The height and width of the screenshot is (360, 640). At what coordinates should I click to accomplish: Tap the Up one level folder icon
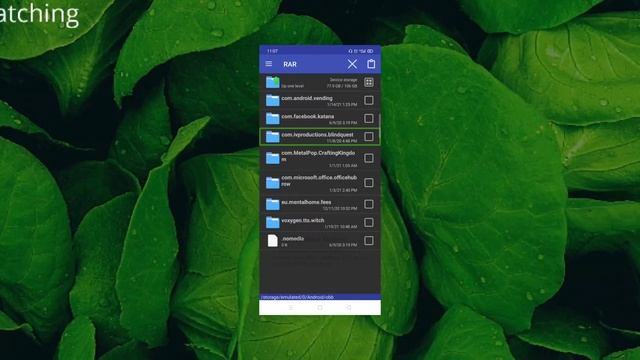pyautogui.click(x=273, y=82)
